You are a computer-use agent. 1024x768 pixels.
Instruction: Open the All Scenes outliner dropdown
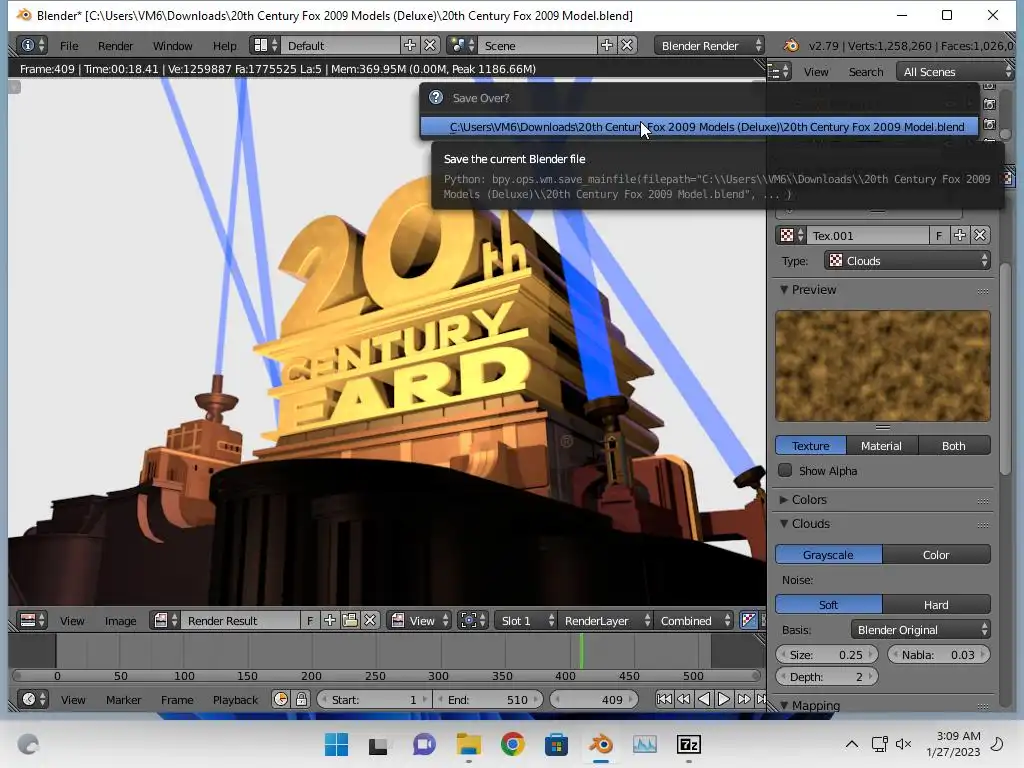(956, 71)
